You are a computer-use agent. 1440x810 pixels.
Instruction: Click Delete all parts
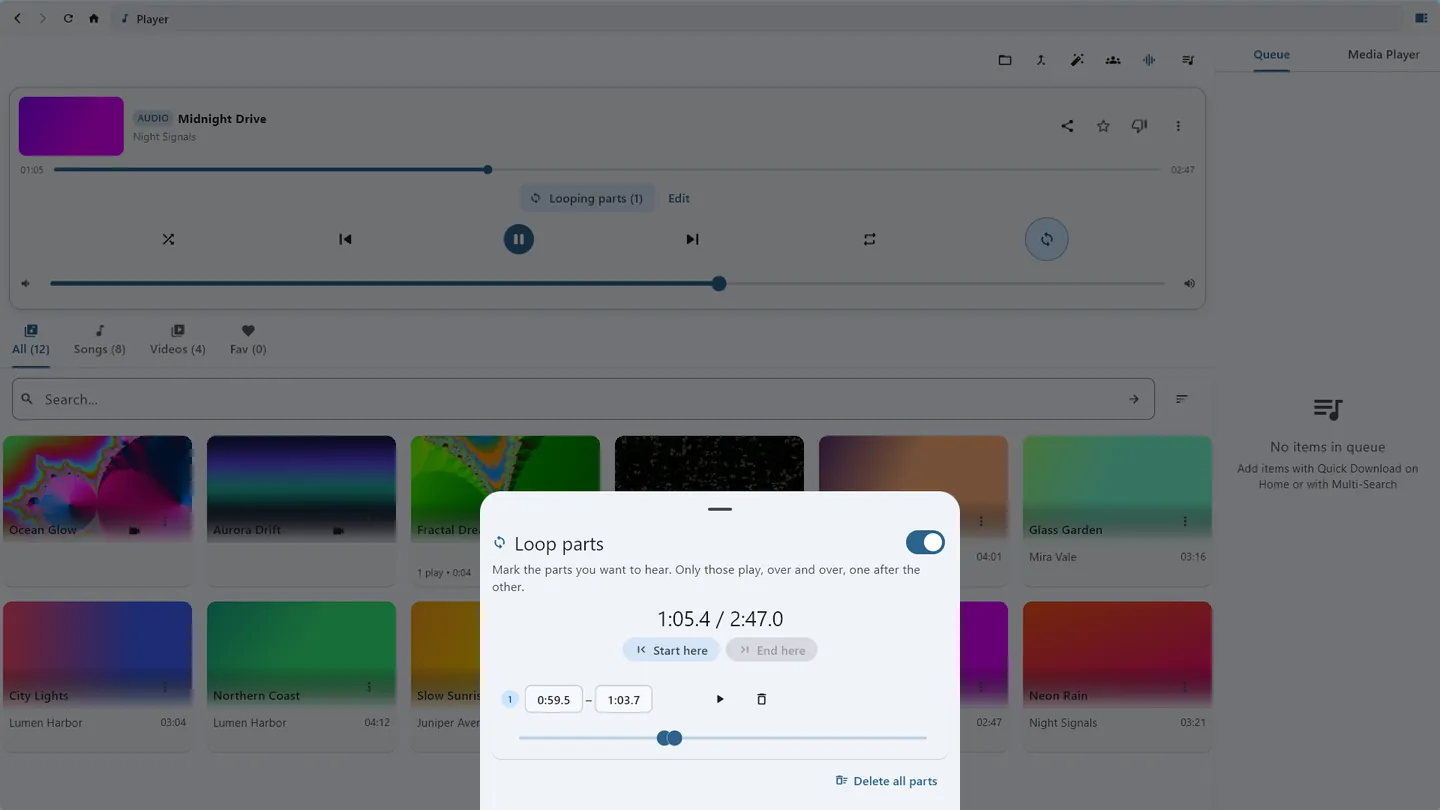[886, 781]
